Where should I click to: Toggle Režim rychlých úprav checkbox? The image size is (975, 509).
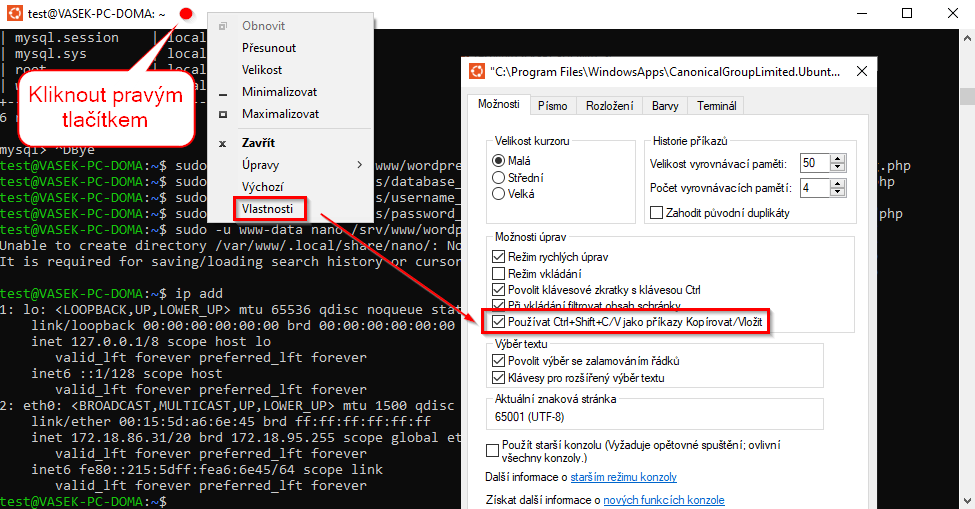[498, 257]
